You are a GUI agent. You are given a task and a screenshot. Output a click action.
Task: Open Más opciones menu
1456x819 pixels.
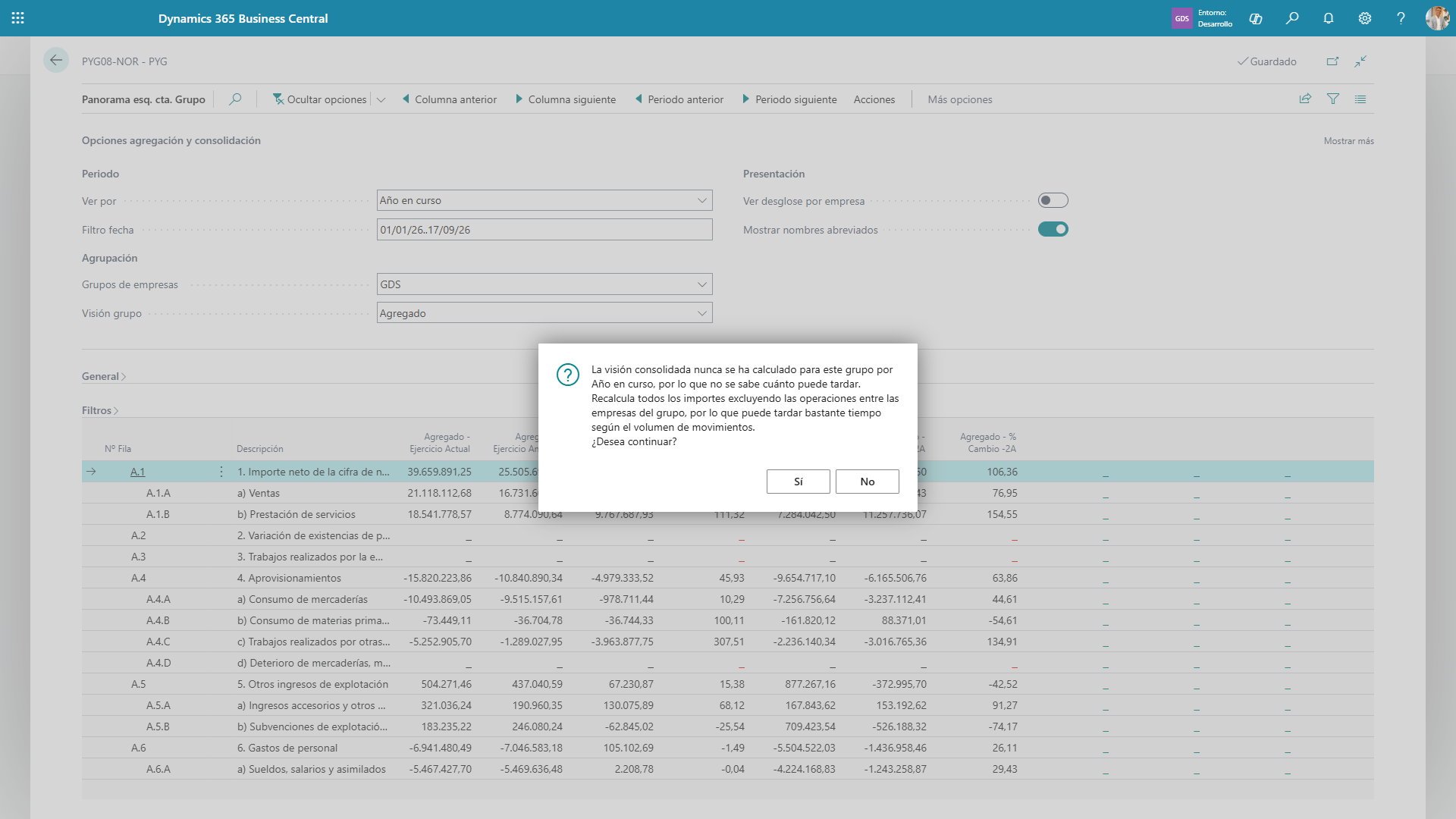point(959,99)
